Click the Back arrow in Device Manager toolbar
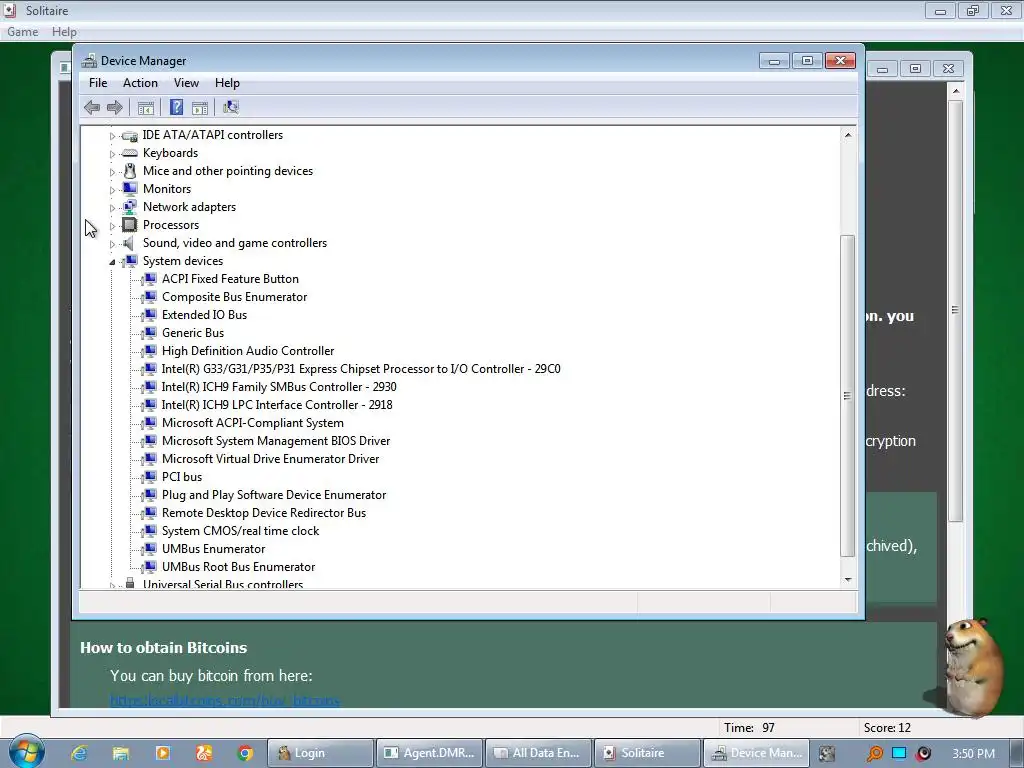This screenshot has height=768, width=1024. [x=92, y=107]
